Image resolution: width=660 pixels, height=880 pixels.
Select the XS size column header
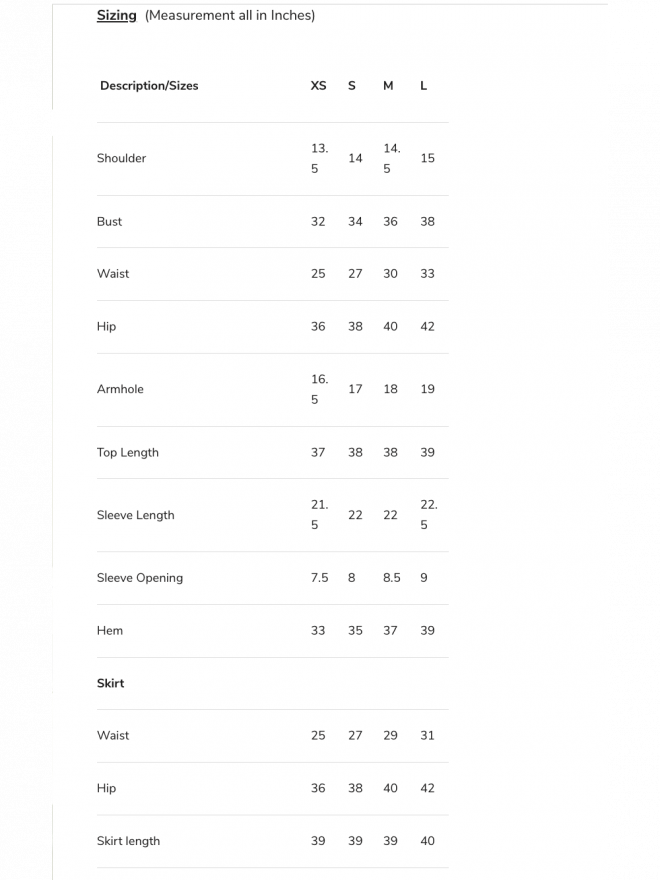pos(318,86)
